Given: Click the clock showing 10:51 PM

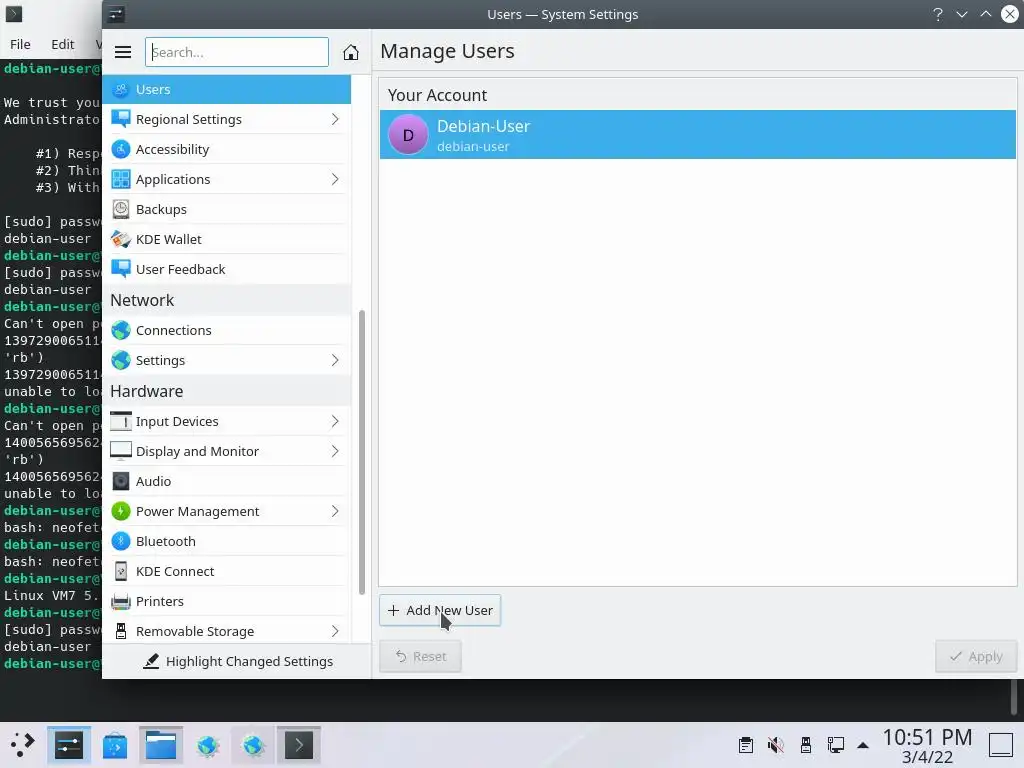Looking at the screenshot, I should (x=927, y=737).
